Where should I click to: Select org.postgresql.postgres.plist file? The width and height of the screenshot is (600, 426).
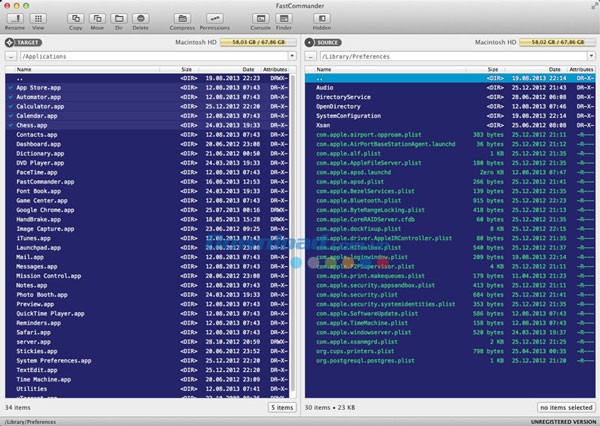(x=450, y=361)
